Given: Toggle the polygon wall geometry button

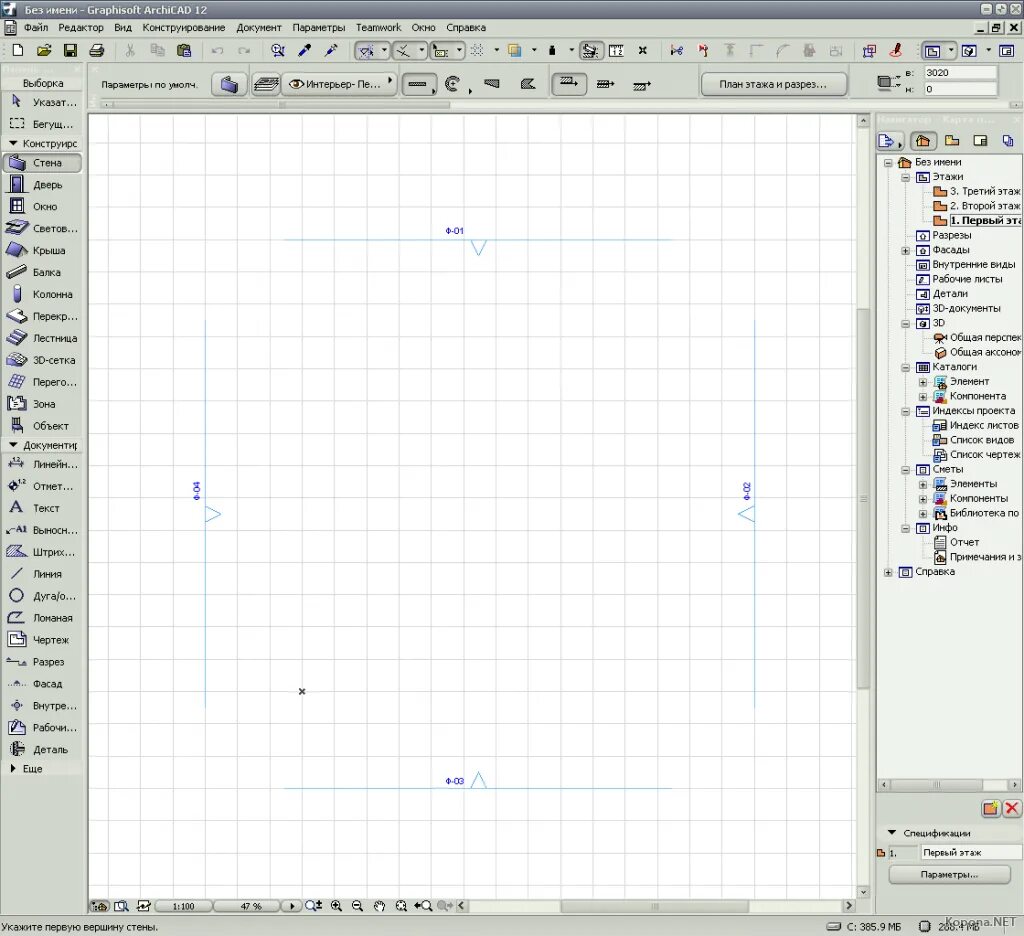Looking at the screenshot, I should (528, 84).
